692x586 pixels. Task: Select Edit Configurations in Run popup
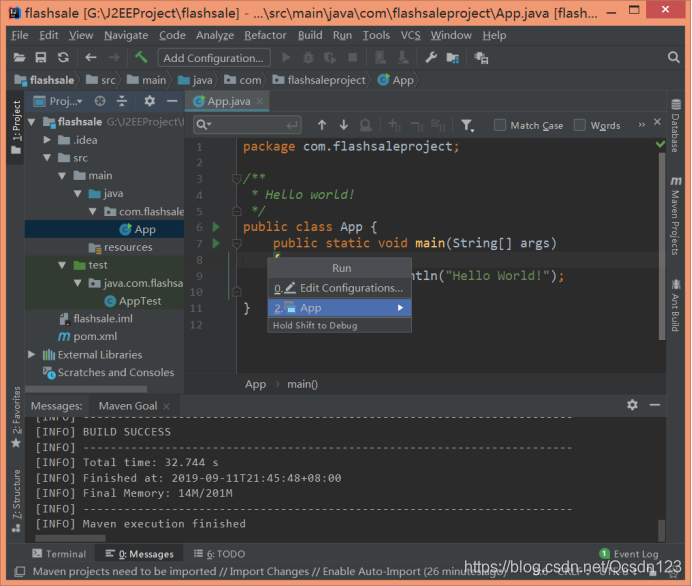339,288
